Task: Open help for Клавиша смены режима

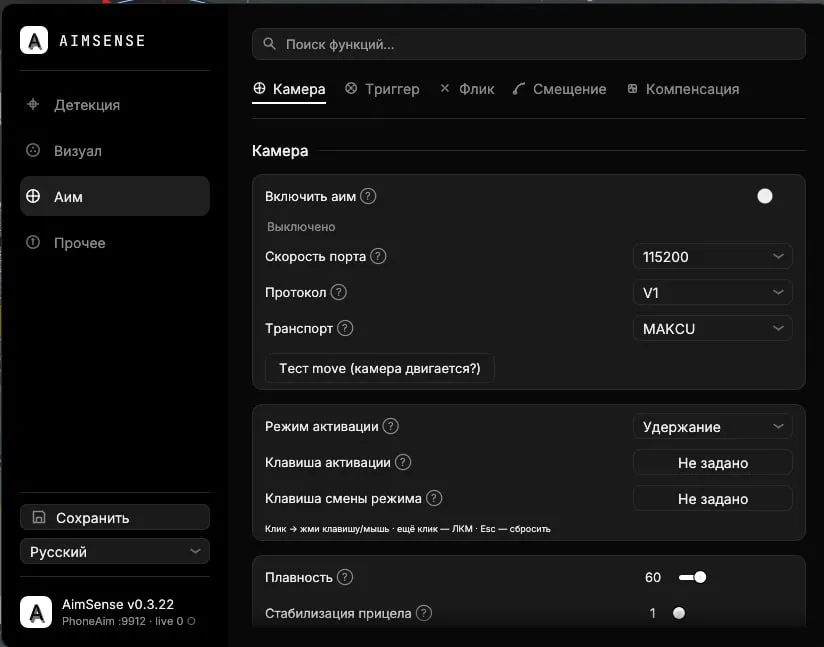Action: pyautogui.click(x=434, y=498)
